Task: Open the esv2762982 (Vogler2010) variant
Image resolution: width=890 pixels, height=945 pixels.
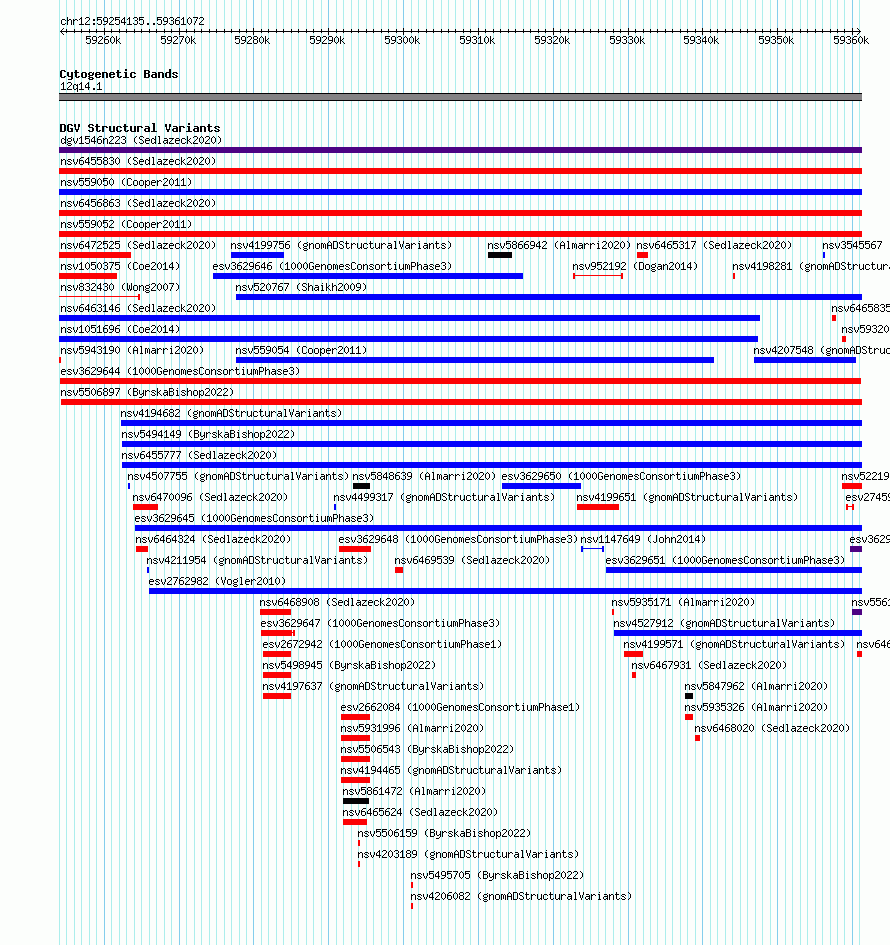Action: [x=218, y=582]
